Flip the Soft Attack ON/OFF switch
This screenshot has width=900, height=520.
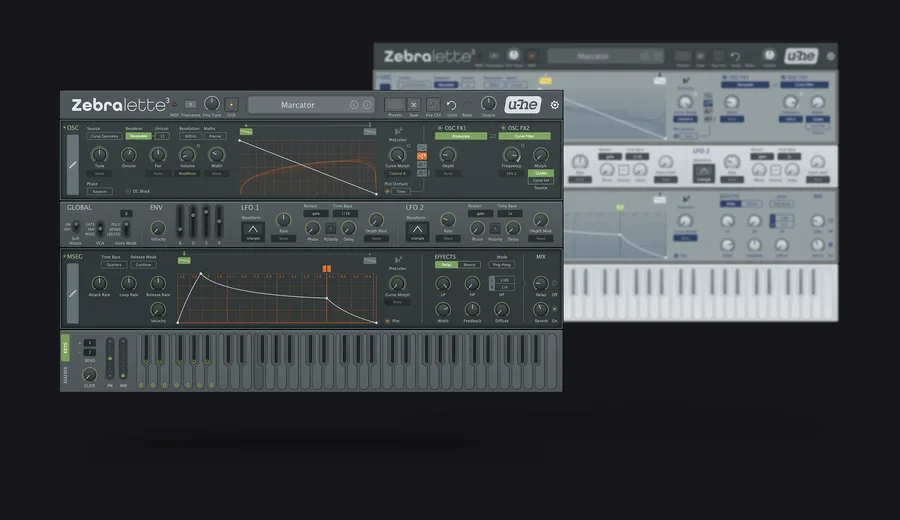pos(76,226)
